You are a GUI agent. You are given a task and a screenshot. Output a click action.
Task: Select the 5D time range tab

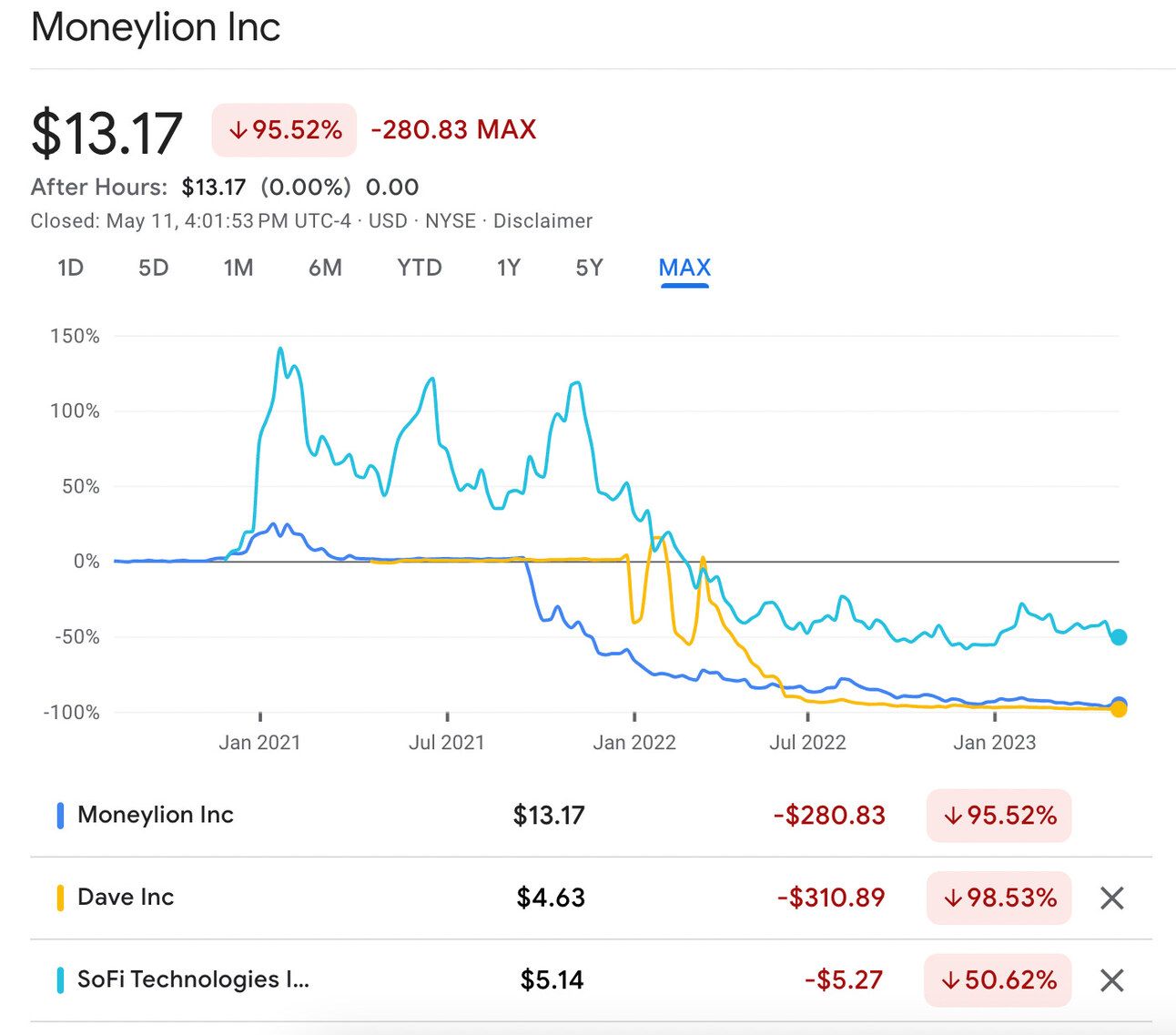click(154, 268)
